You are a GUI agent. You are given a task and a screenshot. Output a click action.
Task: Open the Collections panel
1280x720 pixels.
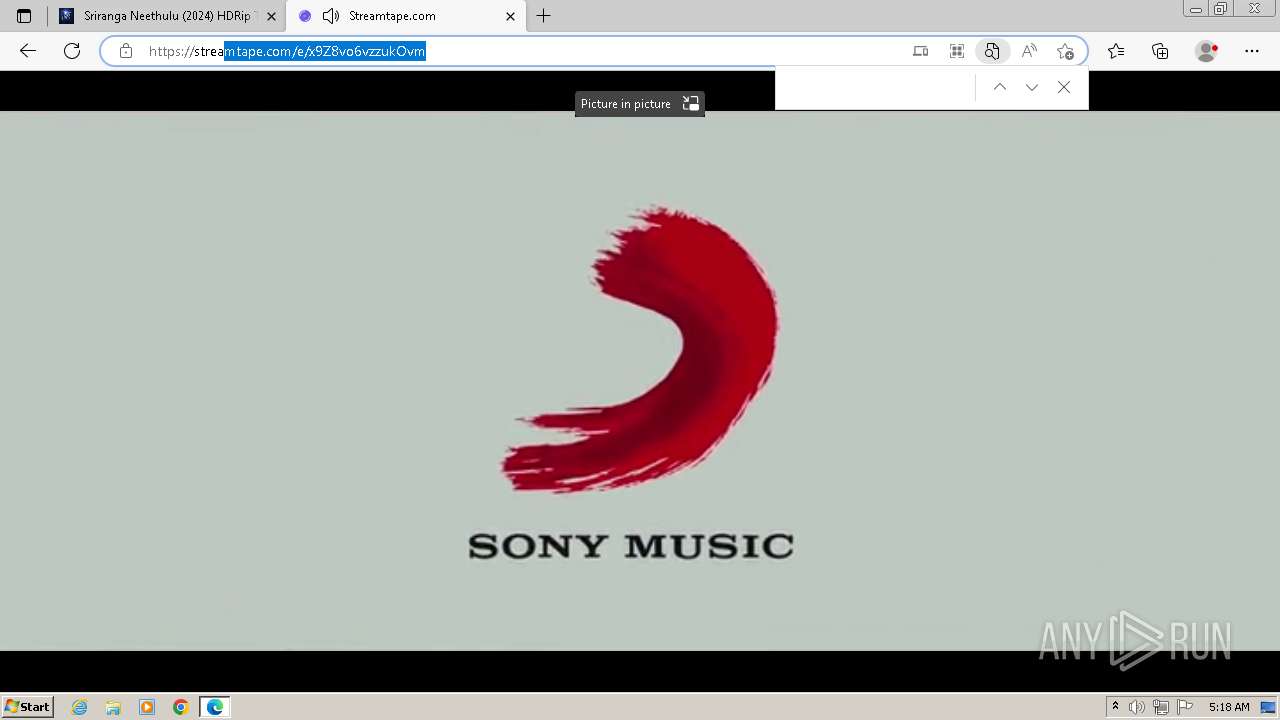click(x=1160, y=51)
